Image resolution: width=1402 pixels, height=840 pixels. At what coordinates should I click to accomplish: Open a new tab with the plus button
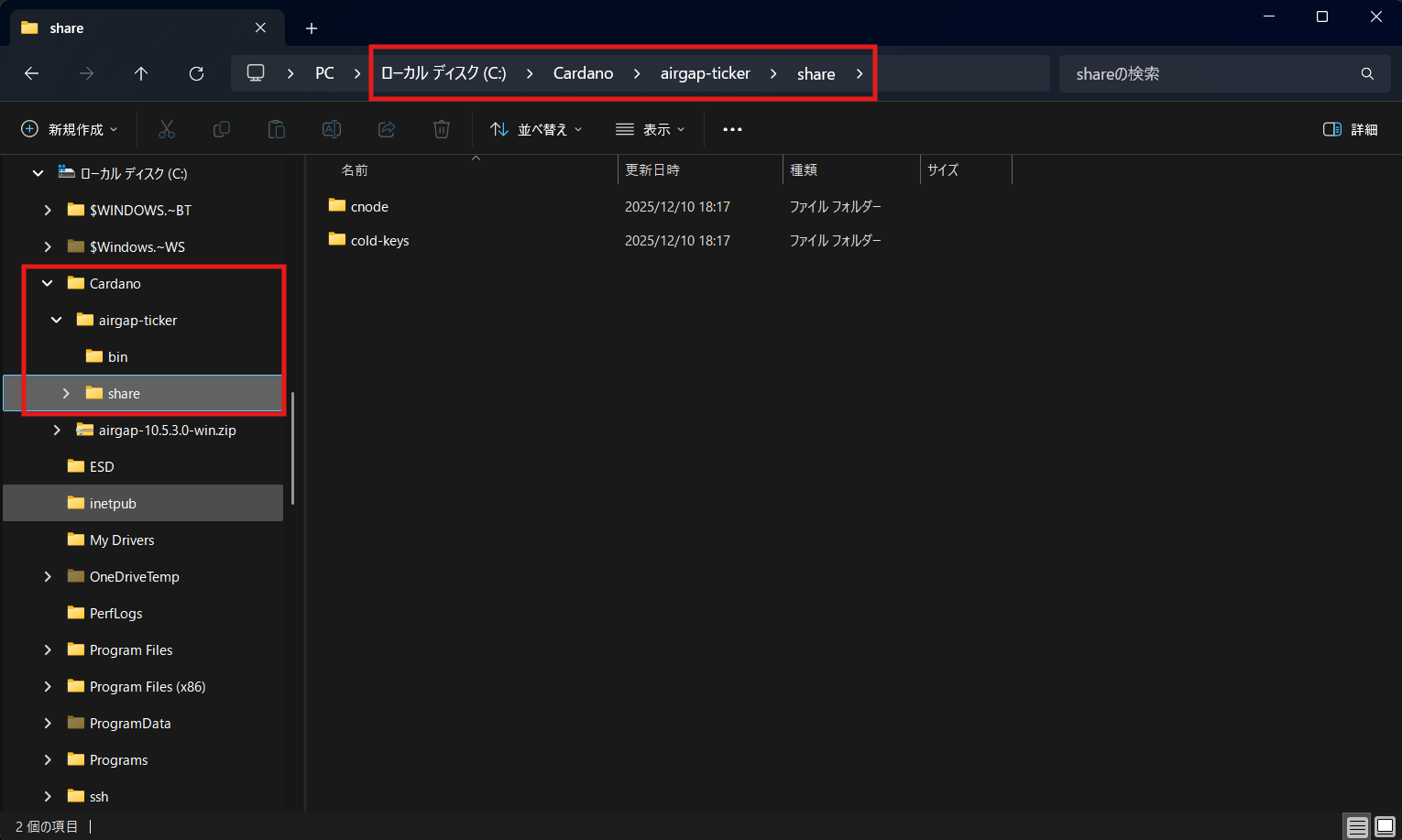click(311, 28)
